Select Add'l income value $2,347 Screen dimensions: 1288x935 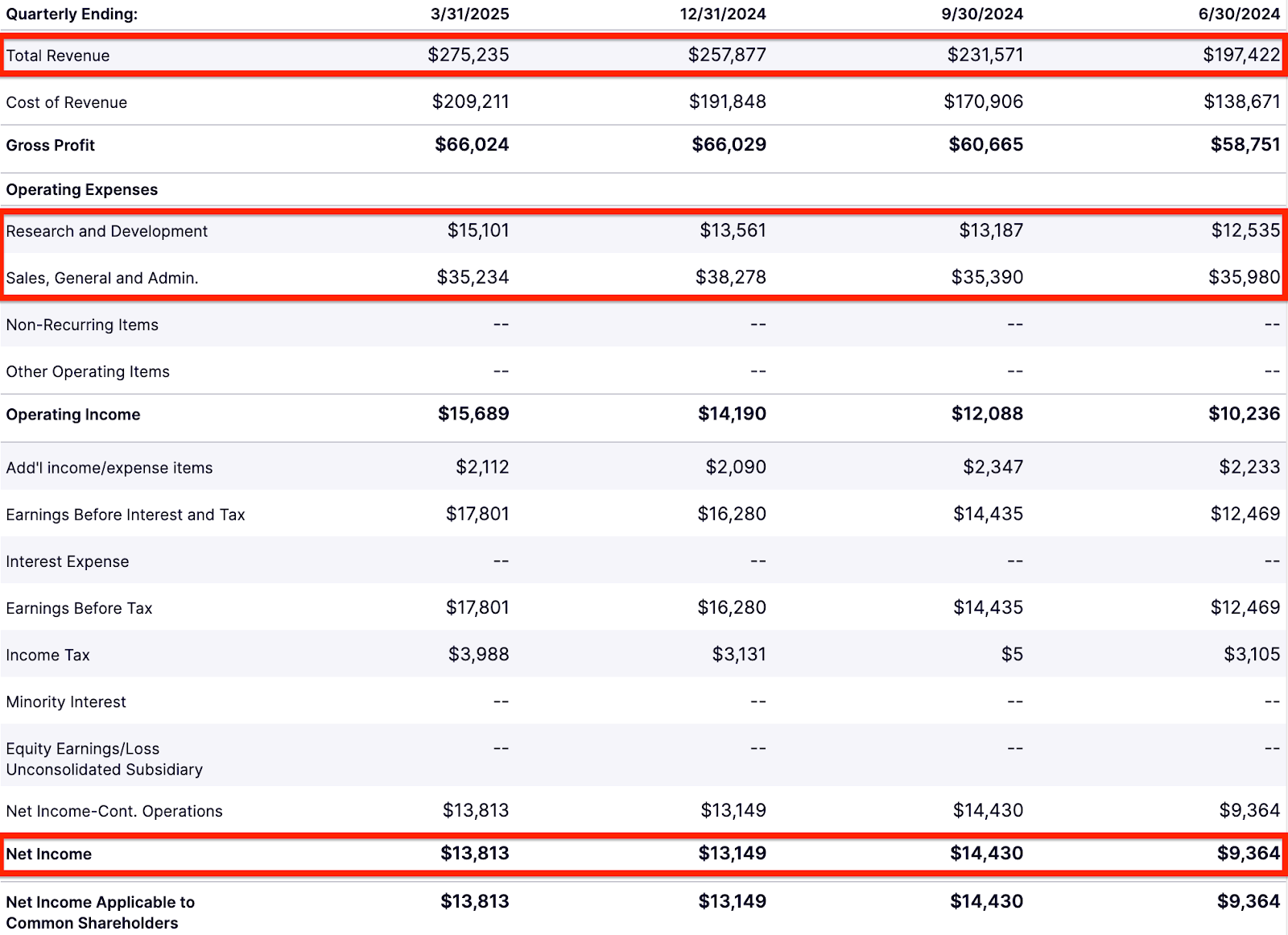pos(993,467)
